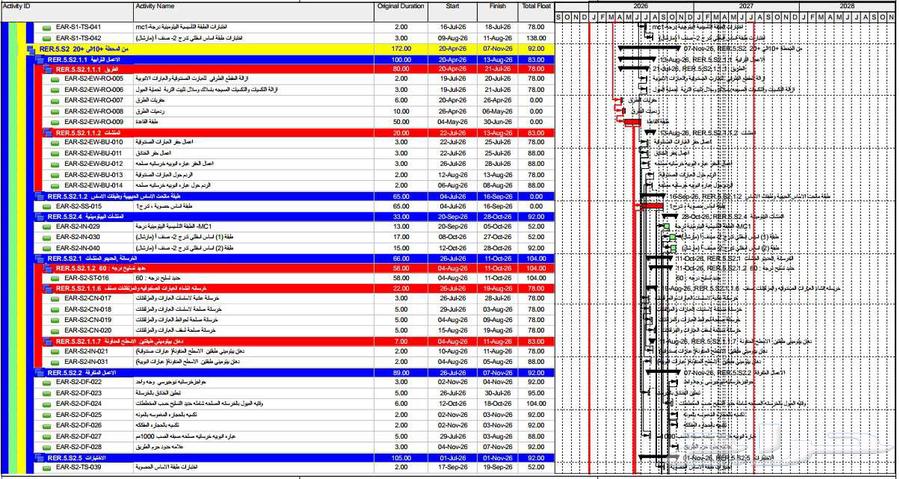Viewport: 900px width, 479px height.
Task: Click the 172.00 duration on RER.5.S2 band
Action: pyautogui.click(x=401, y=50)
